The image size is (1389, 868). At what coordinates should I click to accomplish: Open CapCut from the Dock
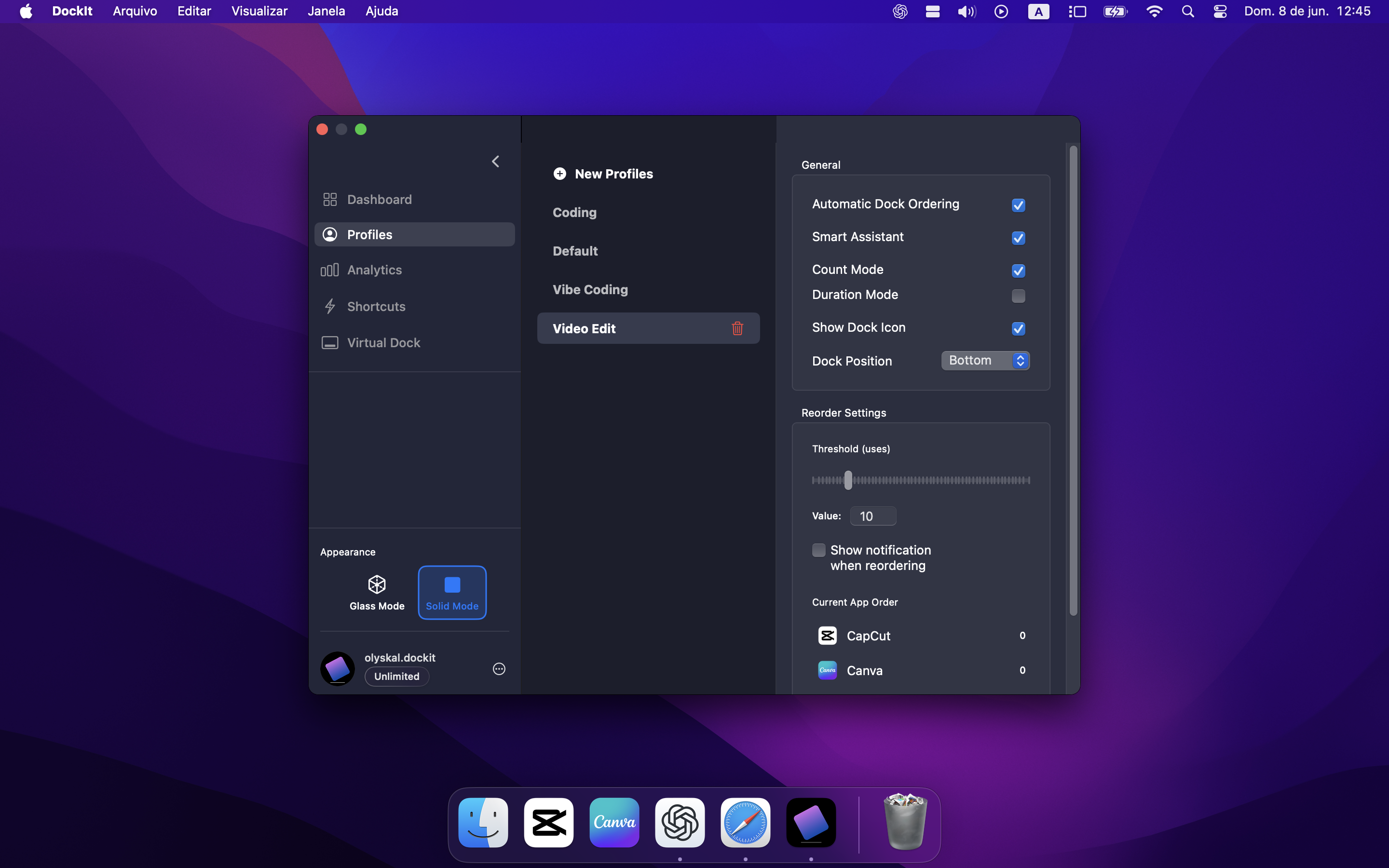click(548, 823)
